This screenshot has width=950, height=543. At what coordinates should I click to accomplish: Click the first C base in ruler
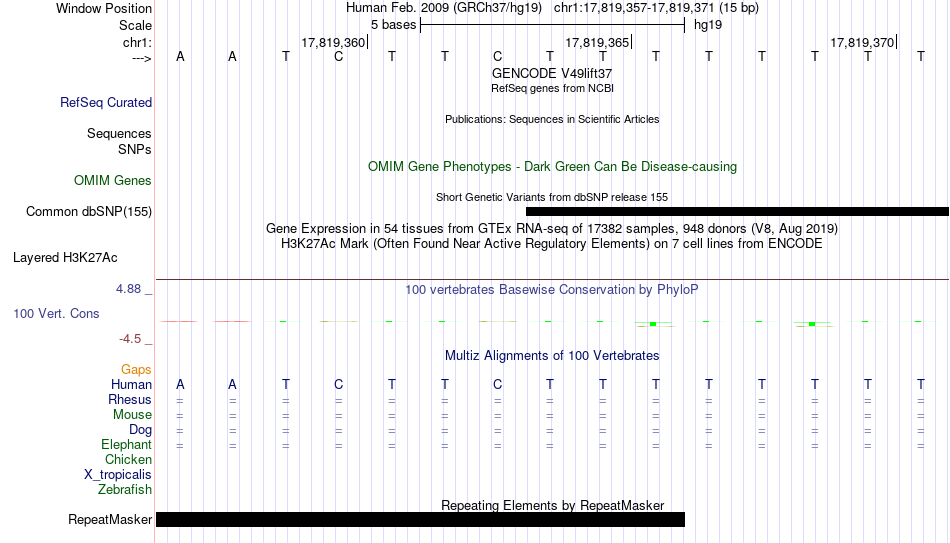[x=339, y=56]
